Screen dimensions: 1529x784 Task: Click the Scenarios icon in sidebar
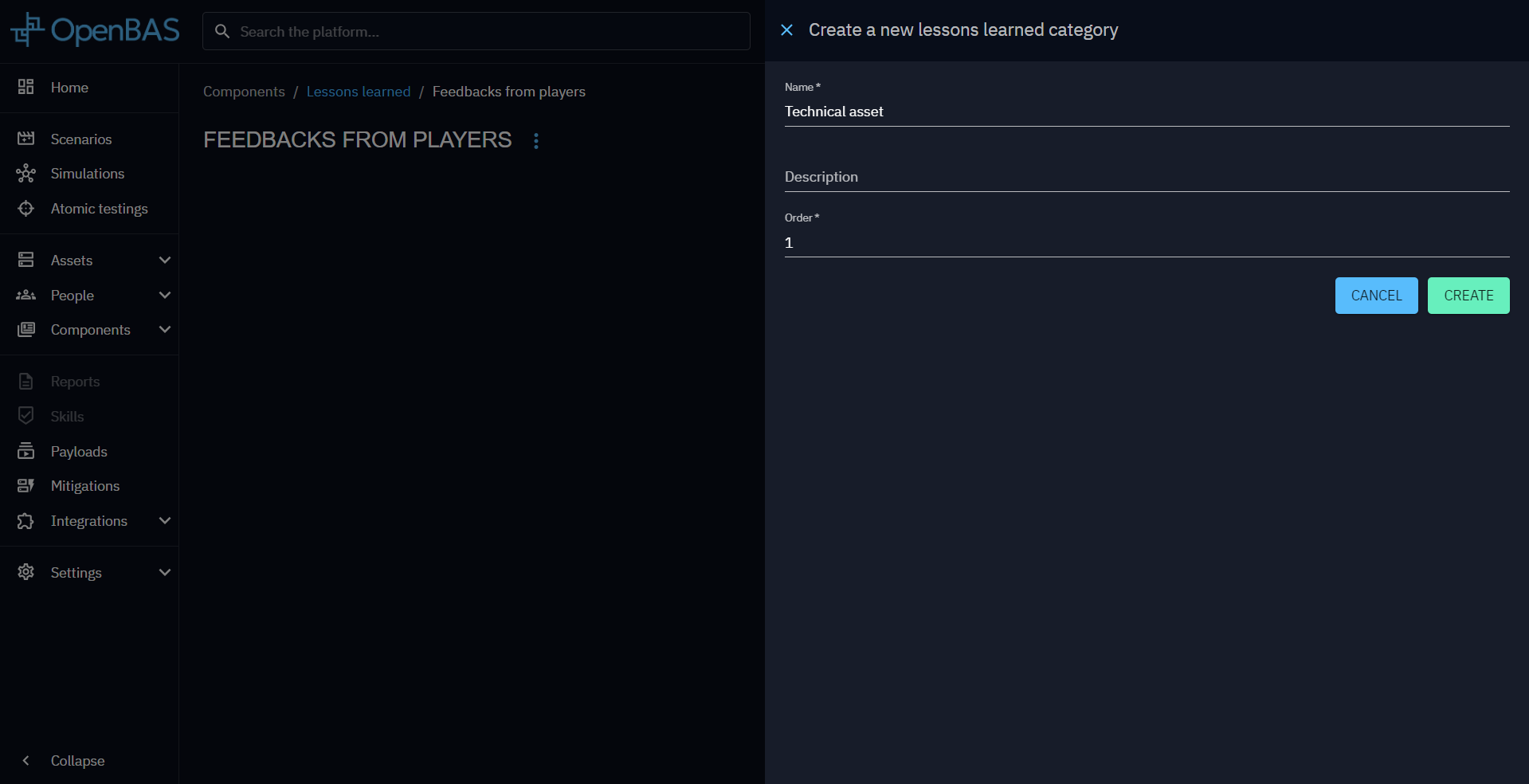pos(26,139)
